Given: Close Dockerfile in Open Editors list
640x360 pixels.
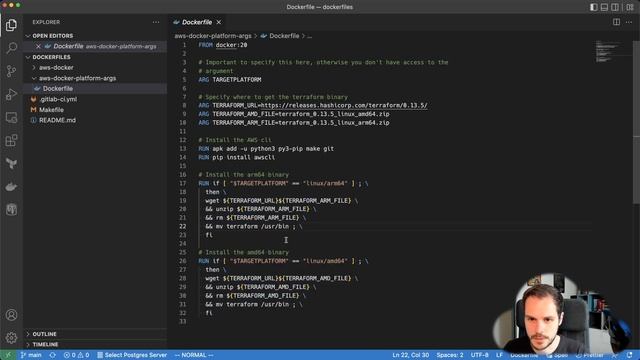Looking at the screenshot, I should point(38,46).
